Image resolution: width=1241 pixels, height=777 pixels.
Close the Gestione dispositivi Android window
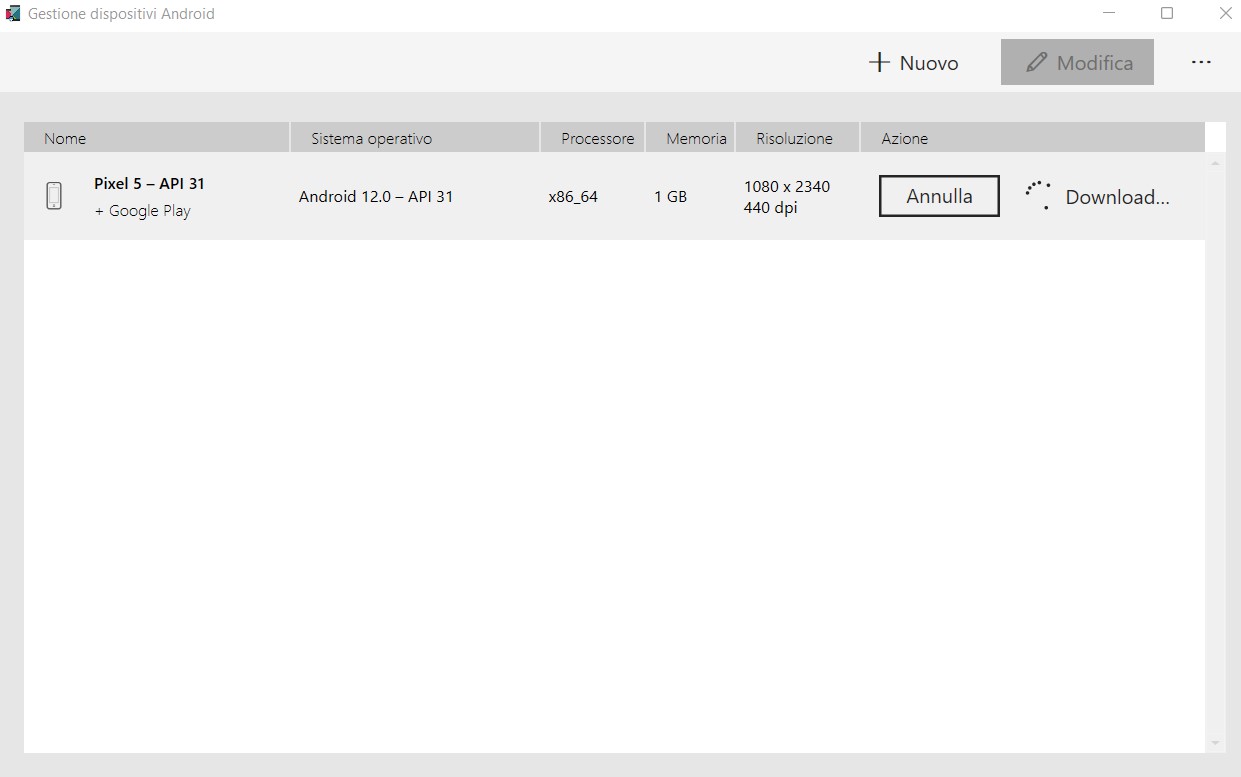[1225, 14]
